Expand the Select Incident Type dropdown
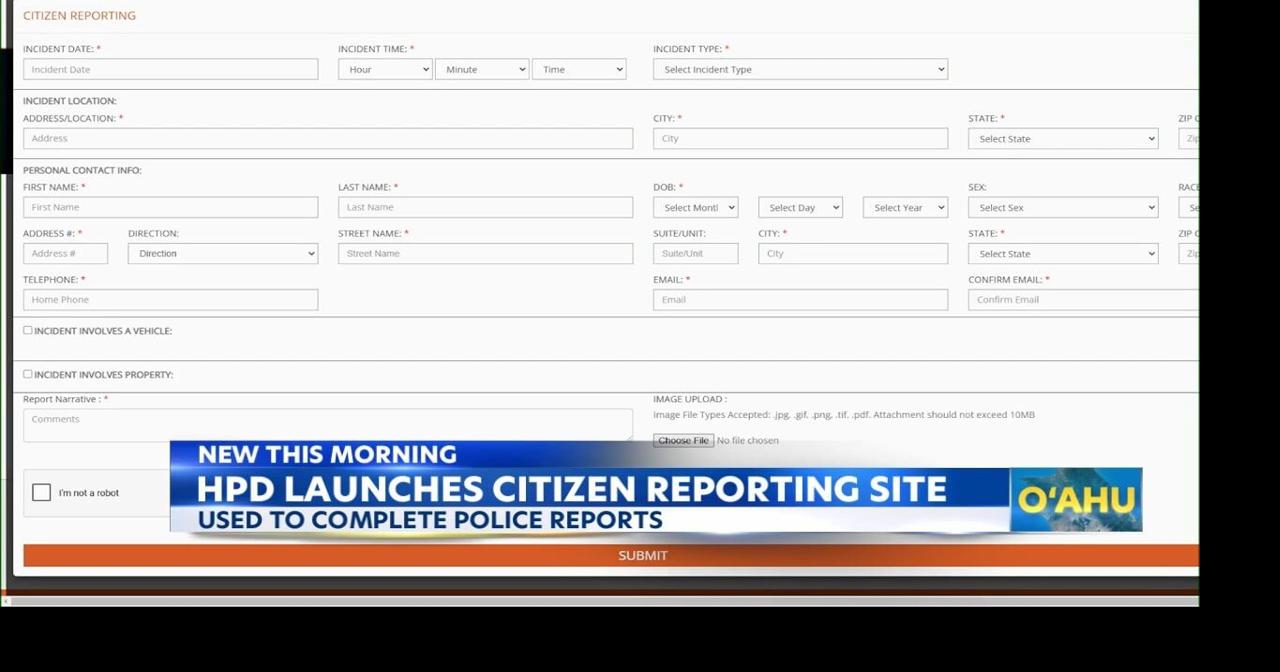The height and width of the screenshot is (672, 1280). pyautogui.click(x=800, y=69)
